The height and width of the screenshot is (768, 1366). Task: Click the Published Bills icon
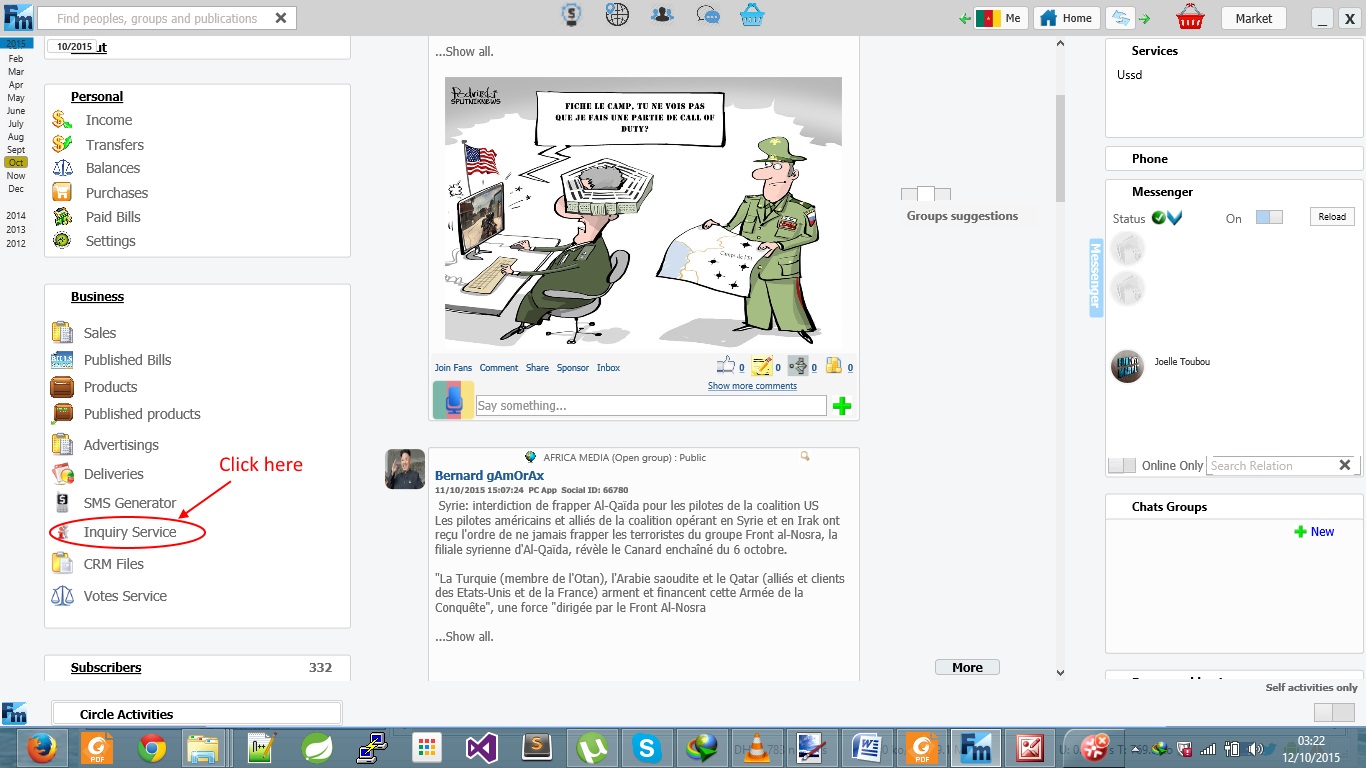point(62,360)
